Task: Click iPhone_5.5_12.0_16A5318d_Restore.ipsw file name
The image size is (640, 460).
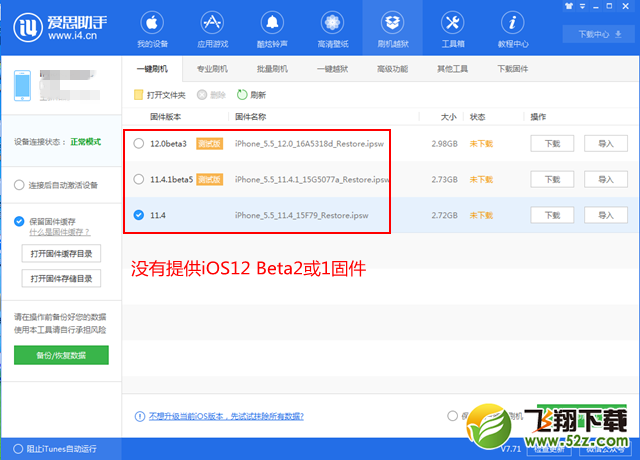Action: pyautogui.click(x=309, y=144)
